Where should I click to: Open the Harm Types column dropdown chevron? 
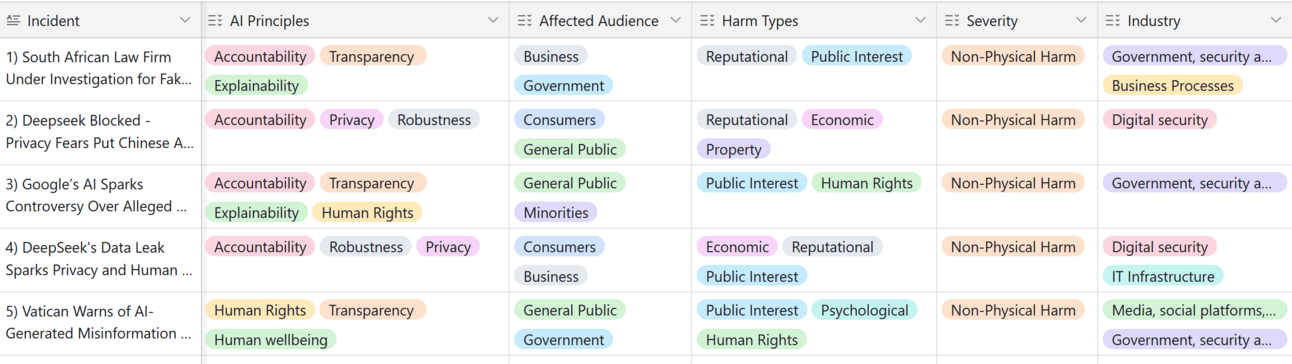[921, 21]
